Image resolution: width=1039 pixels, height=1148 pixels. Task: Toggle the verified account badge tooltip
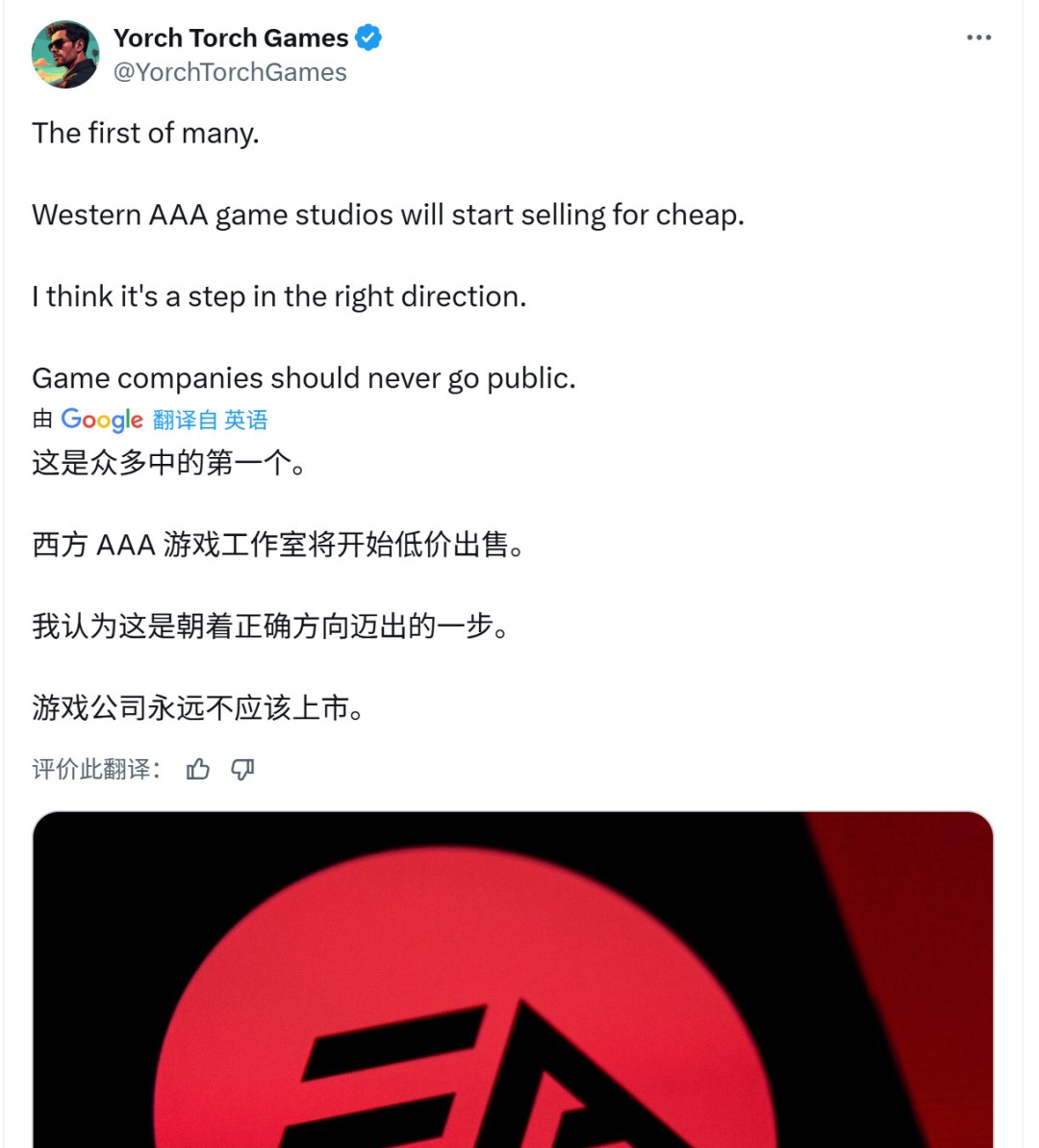tap(367, 37)
